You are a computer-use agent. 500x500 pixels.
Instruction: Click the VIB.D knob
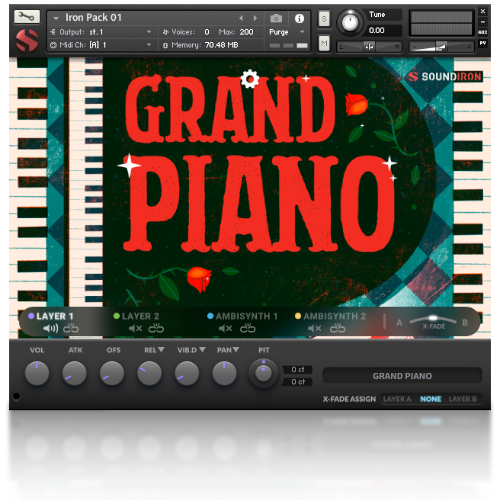click(187, 373)
